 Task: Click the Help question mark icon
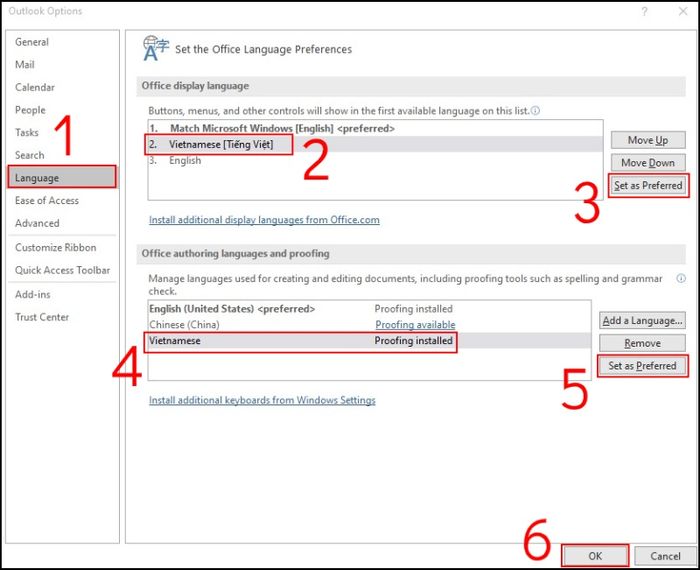point(644,11)
